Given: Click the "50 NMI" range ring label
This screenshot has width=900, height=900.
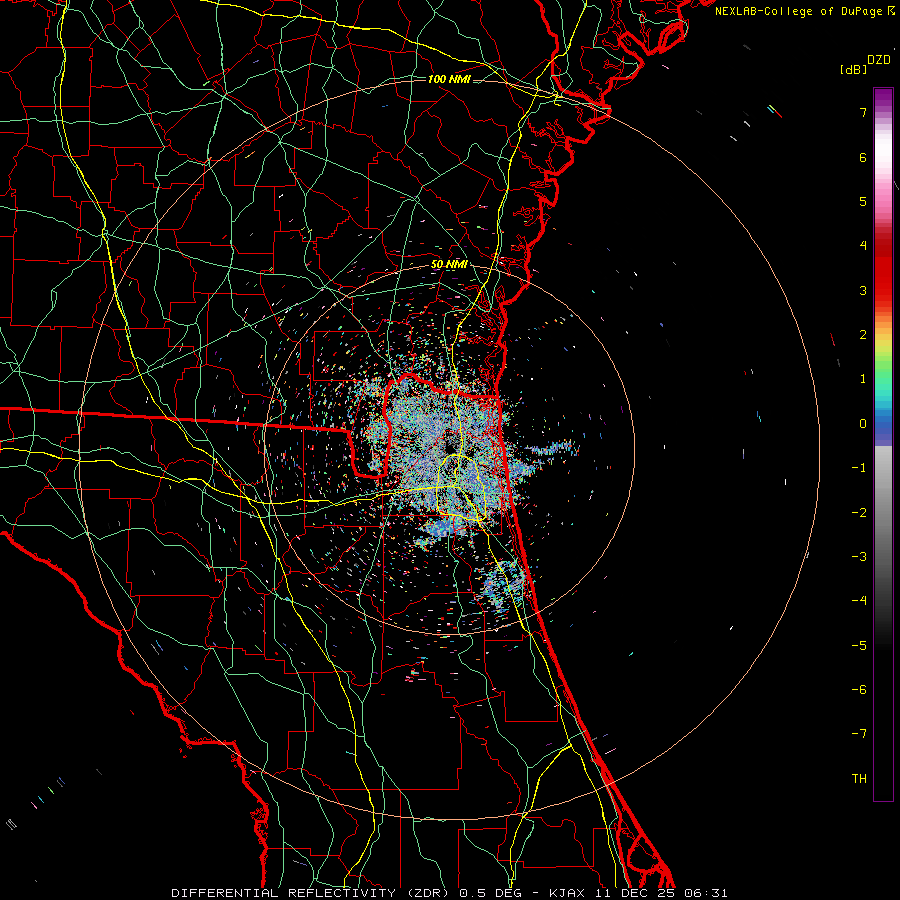Looking at the screenshot, I should pos(449,265).
